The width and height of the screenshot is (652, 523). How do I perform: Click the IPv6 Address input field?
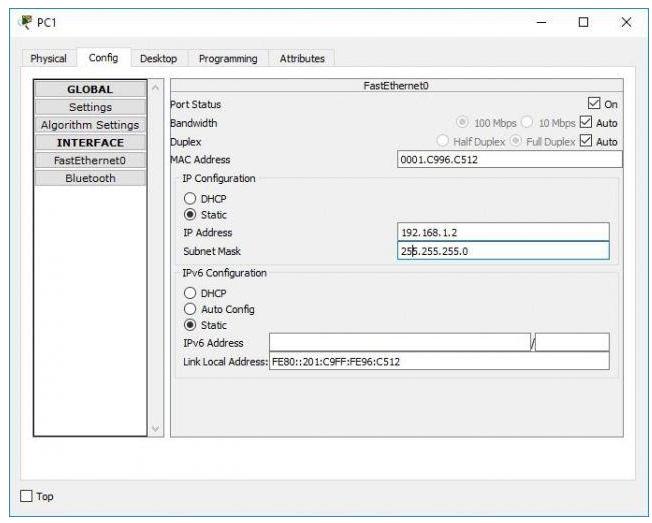400,343
